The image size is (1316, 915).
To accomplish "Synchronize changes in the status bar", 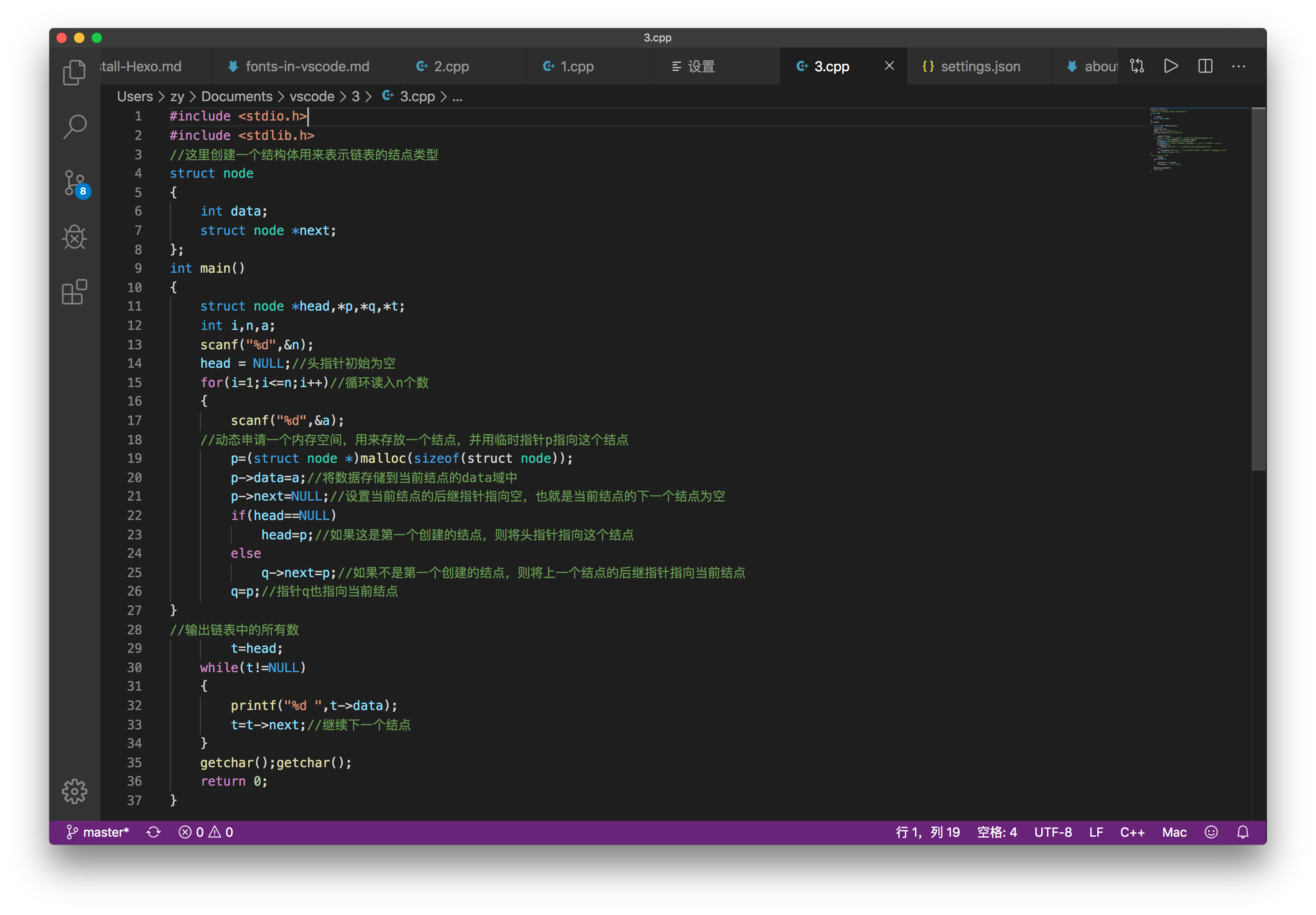I will click(153, 832).
